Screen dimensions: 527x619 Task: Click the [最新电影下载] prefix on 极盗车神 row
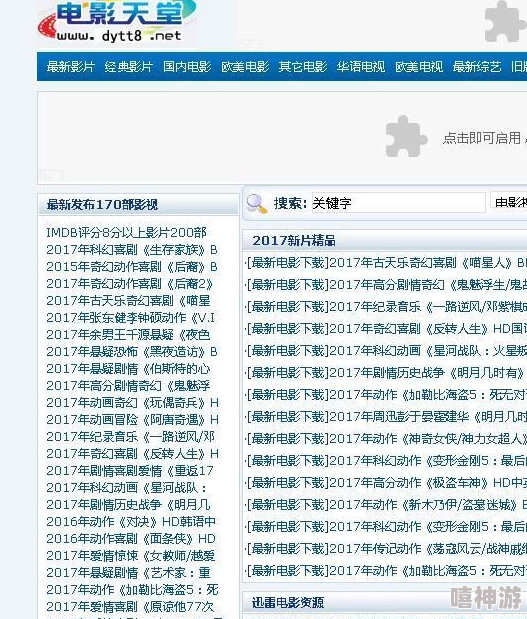pyautogui.click(x=287, y=483)
